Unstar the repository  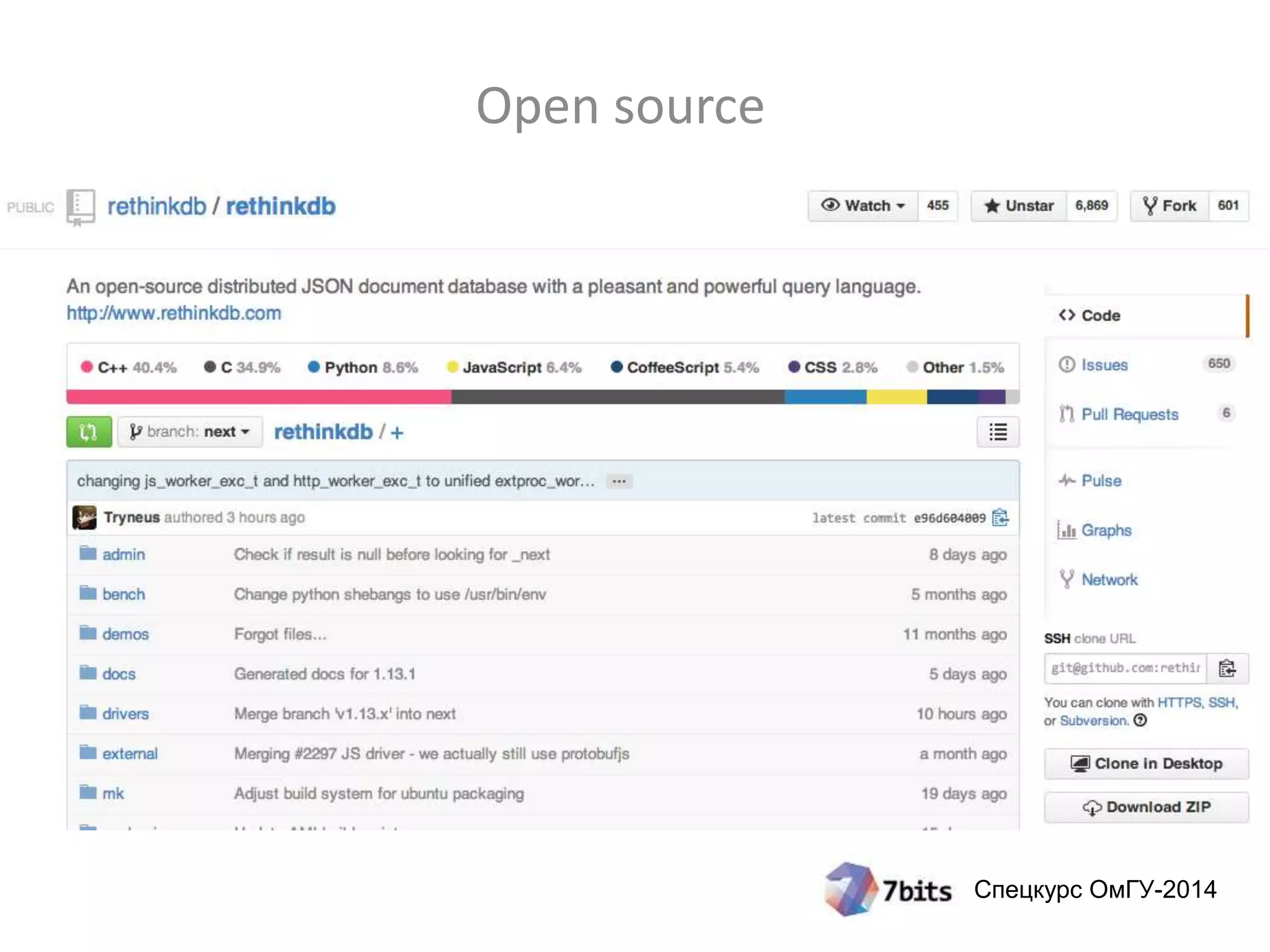(1019, 206)
